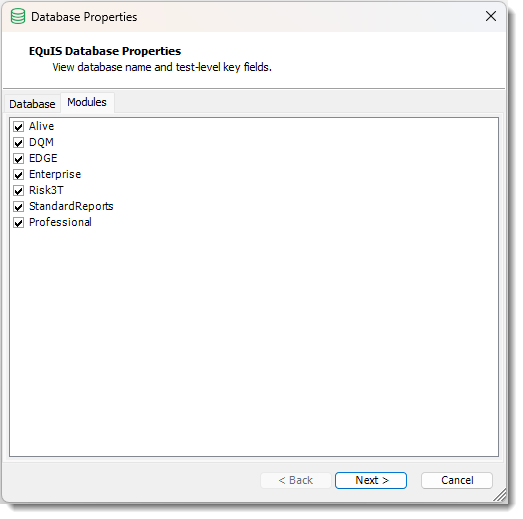This screenshot has height=519, width=523.
Task: Uncheck the Alive module checkbox
Action: click(x=19, y=127)
